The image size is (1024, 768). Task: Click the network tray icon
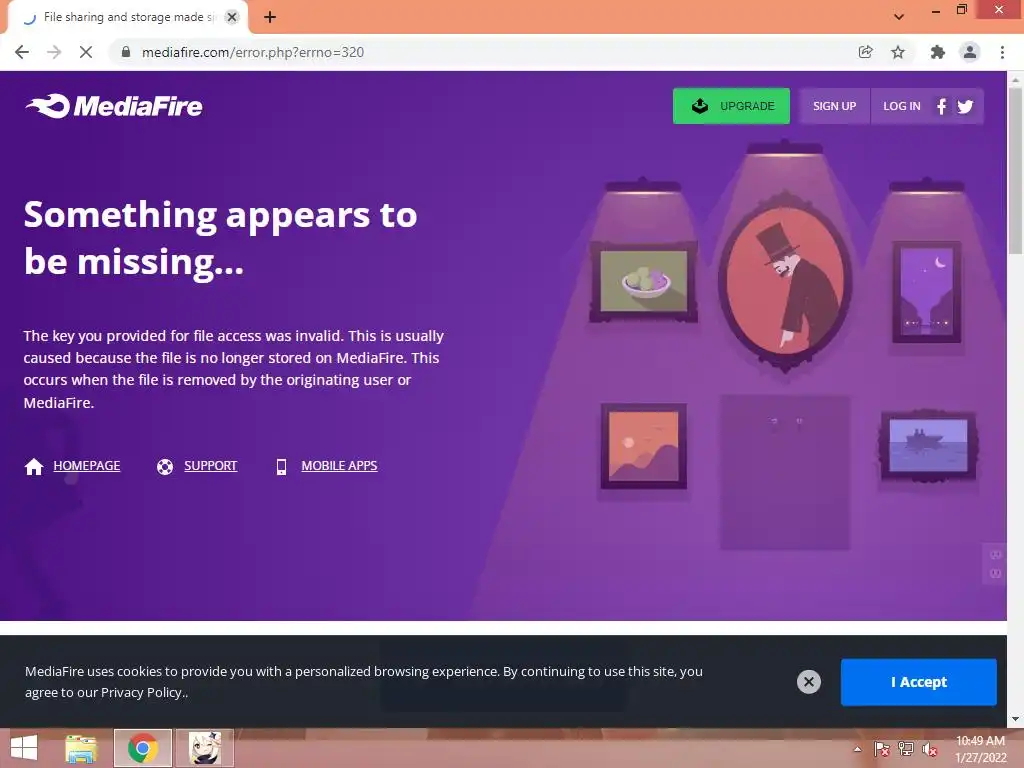pyautogui.click(x=906, y=749)
